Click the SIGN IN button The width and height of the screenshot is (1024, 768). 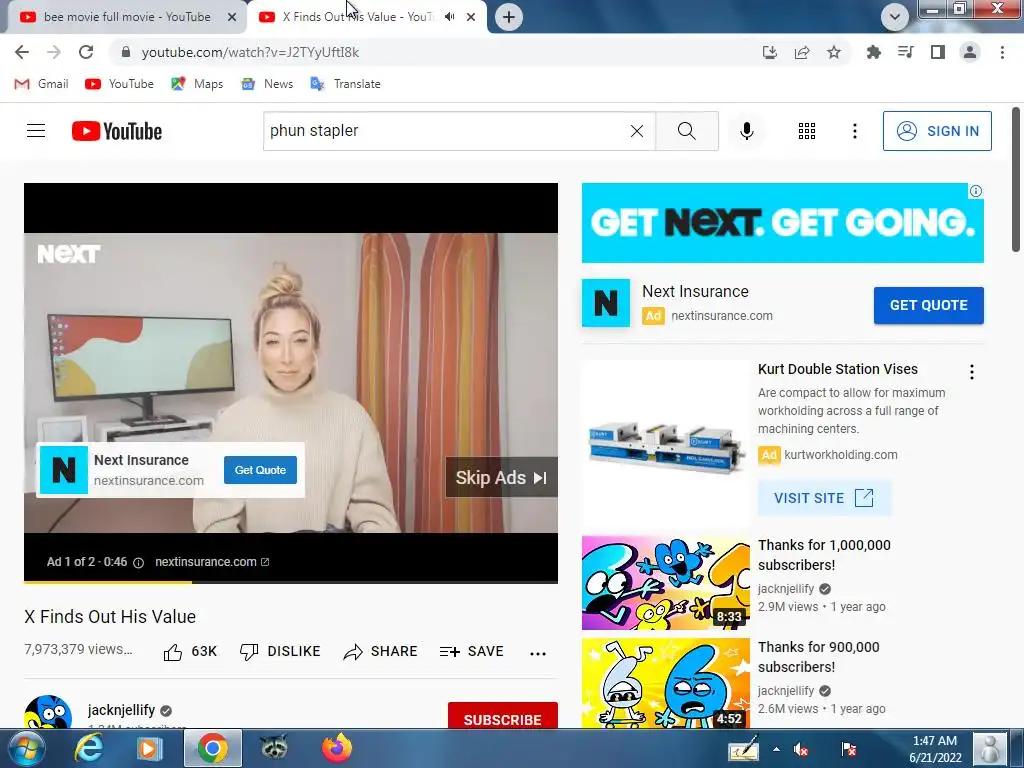[x=937, y=131]
